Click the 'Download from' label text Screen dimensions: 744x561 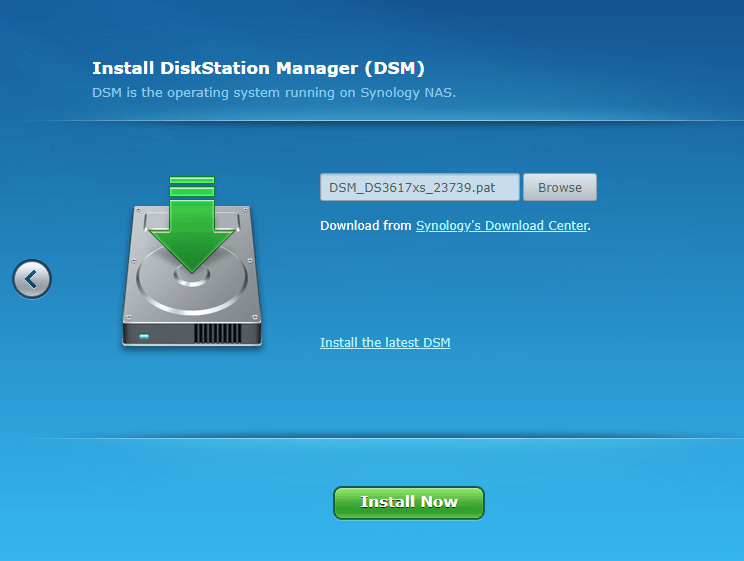tap(365, 226)
